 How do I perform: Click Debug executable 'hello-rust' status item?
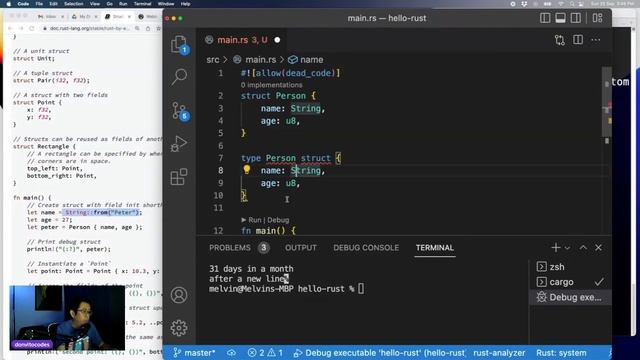coord(380,353)
